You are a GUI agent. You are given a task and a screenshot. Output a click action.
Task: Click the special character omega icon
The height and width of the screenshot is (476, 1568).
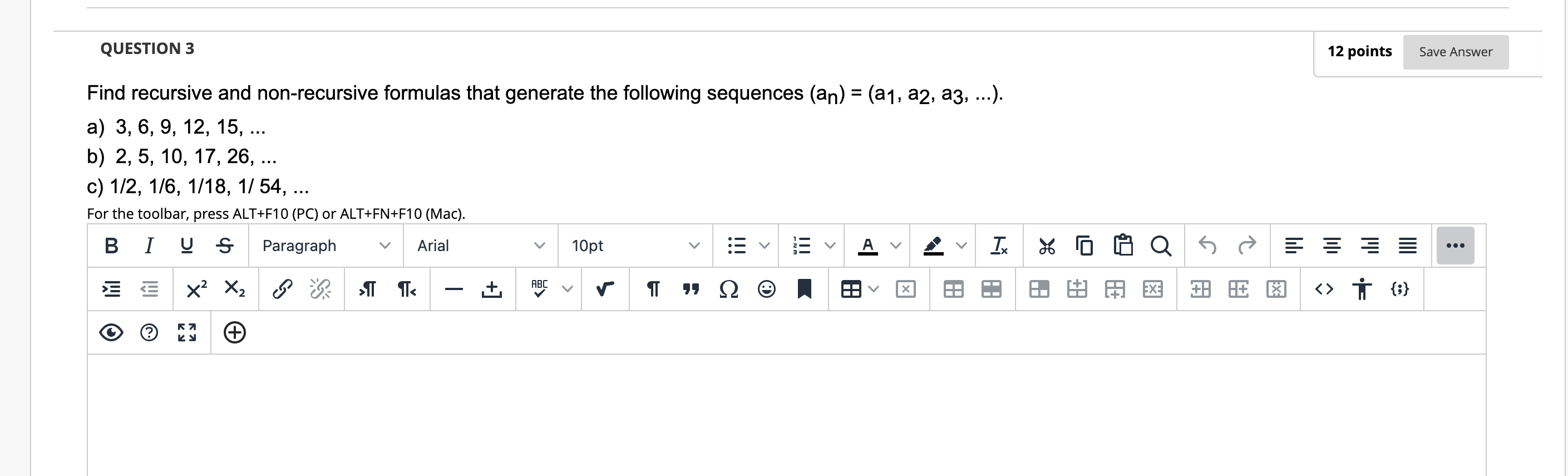728,289
